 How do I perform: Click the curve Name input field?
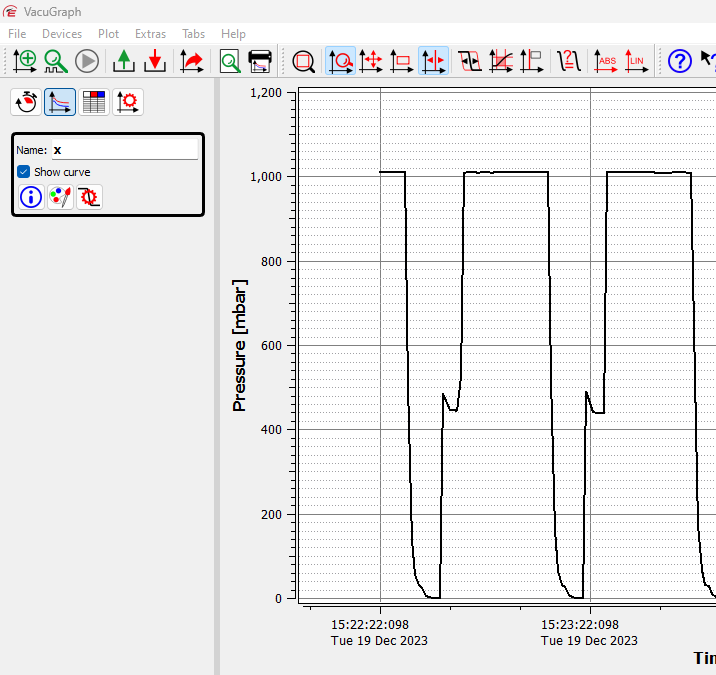pos(125,150)
